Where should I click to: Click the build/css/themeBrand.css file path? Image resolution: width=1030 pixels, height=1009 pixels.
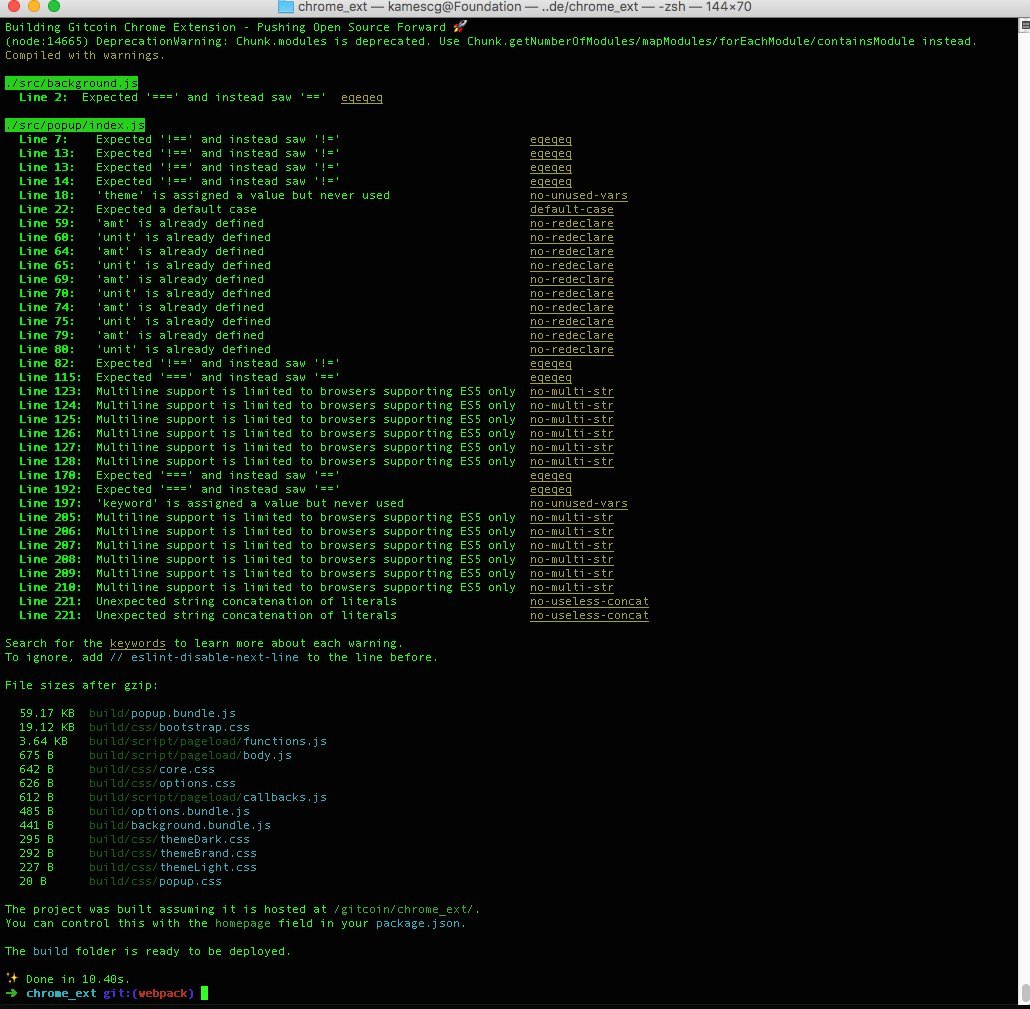[x=173, y=853]
